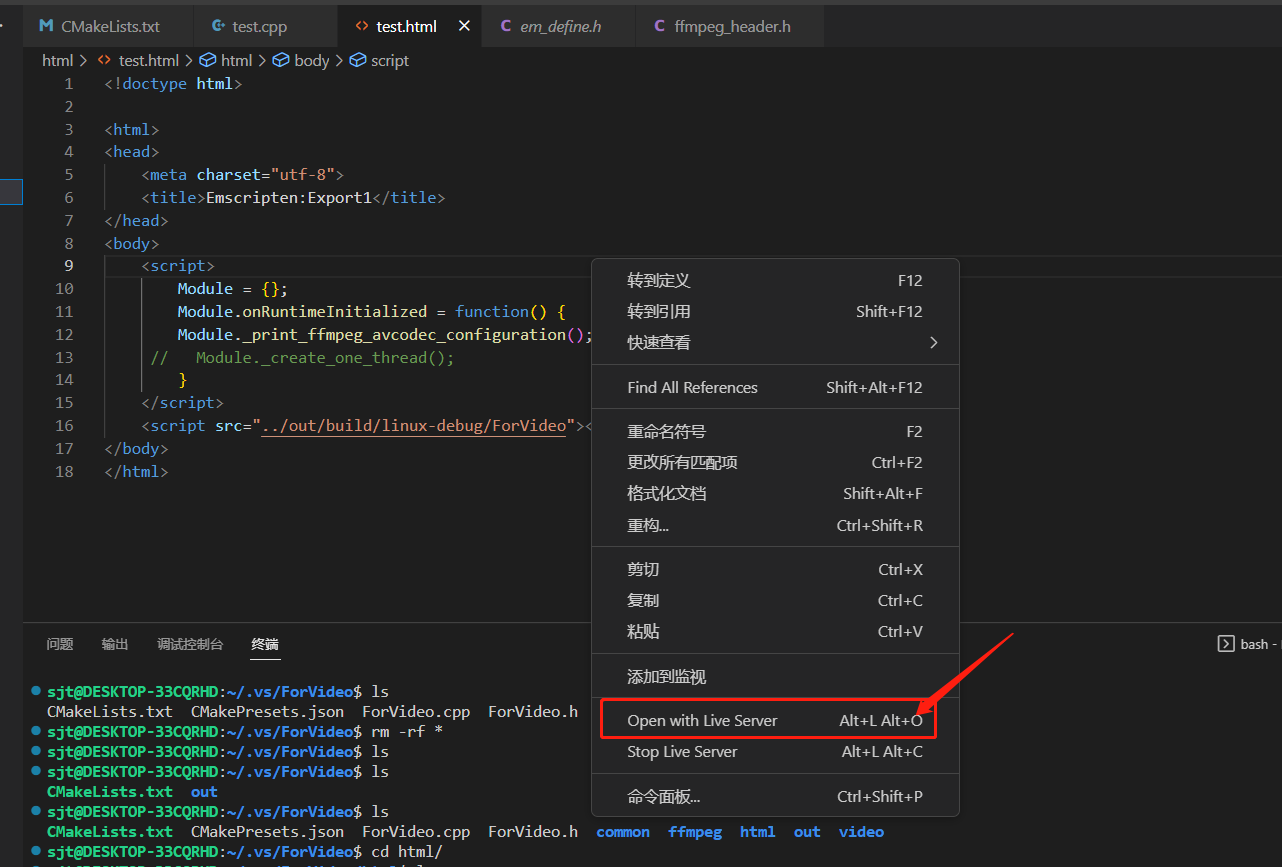Click 'video' directory in terminal output
The image size is (1282, 867).
pyautogui.click(x=861, y=832)
